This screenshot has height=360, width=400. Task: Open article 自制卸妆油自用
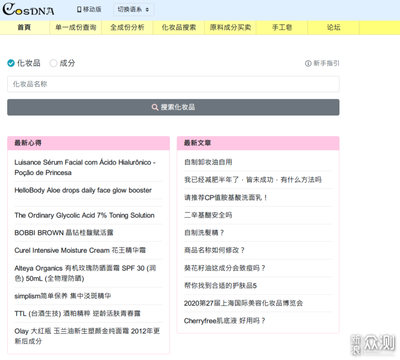point(208,162)
